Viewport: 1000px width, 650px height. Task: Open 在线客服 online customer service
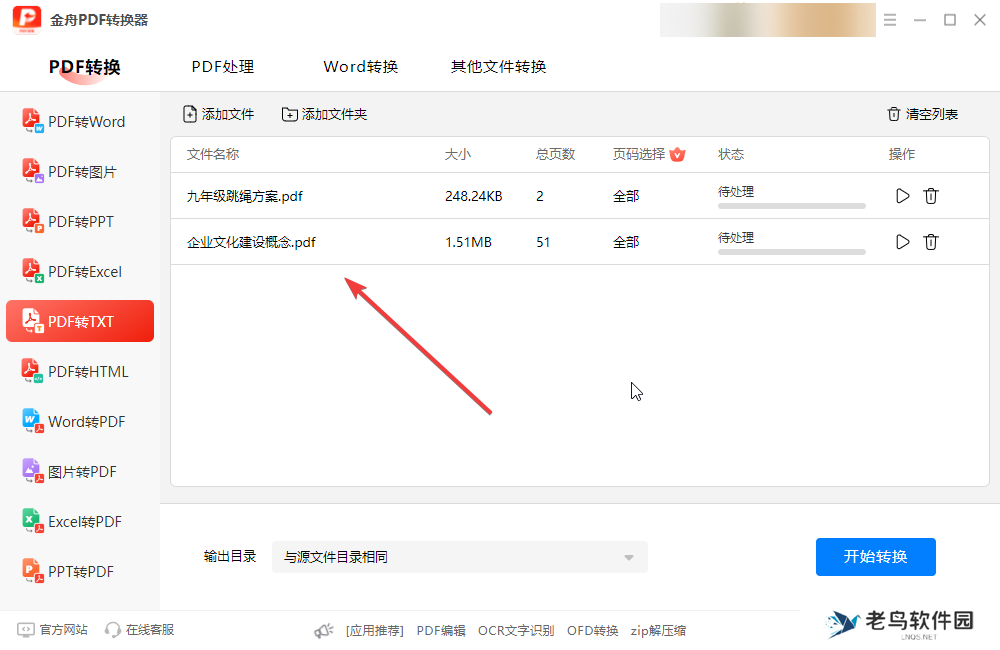pyautogui.click(x=138, y=630)
